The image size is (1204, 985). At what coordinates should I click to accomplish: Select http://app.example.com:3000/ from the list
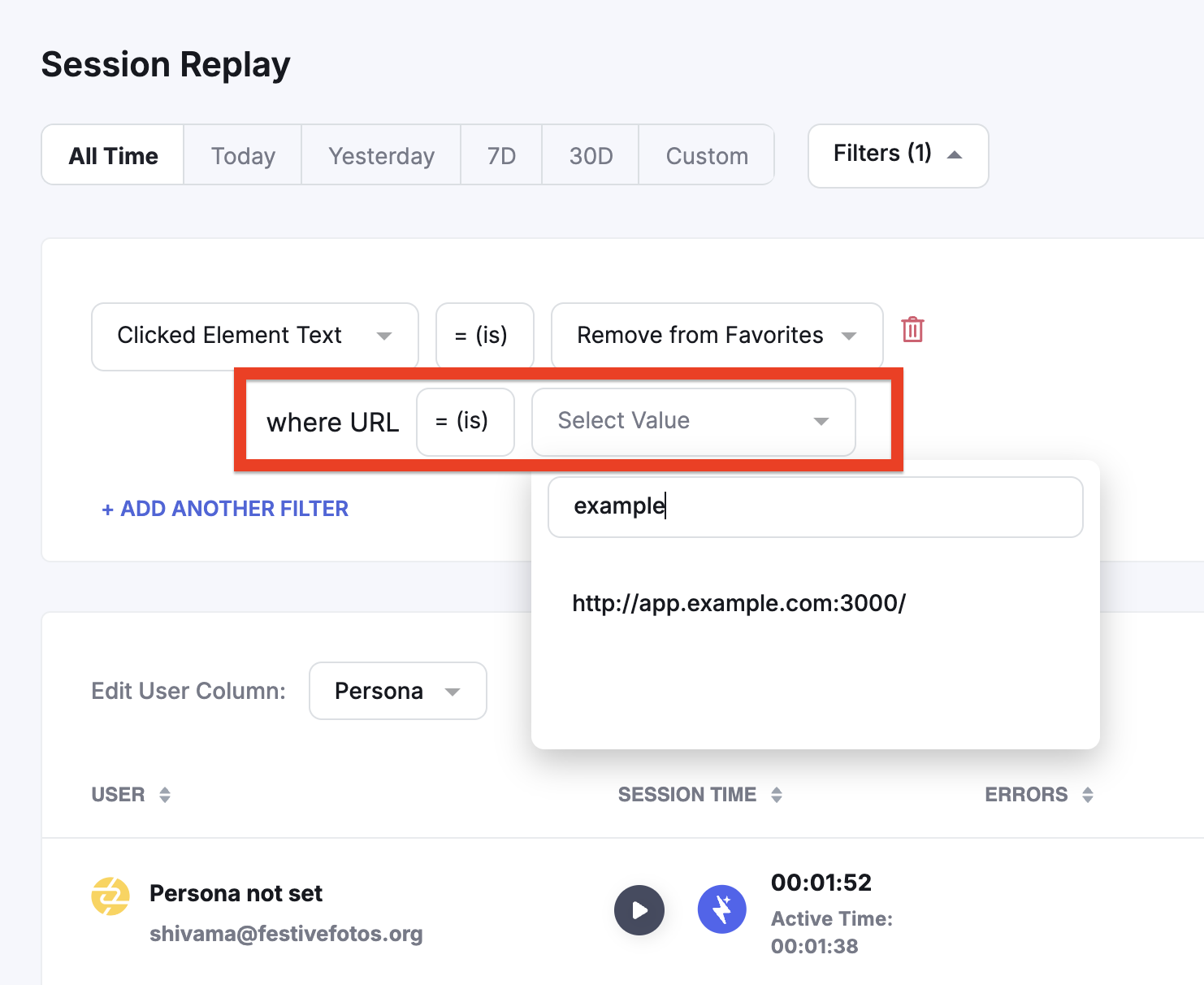click(738, 603)
